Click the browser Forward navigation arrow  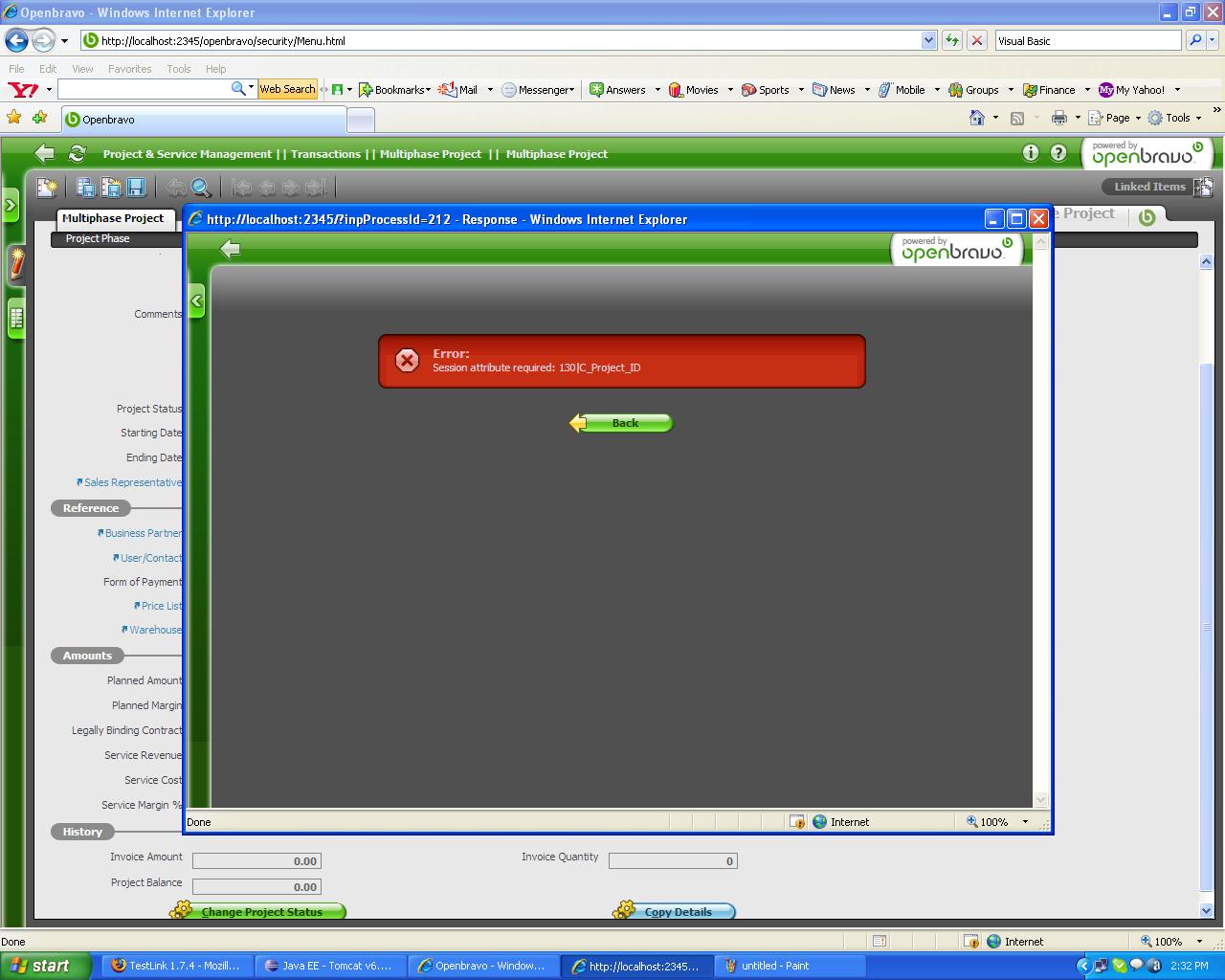point(43,40)
